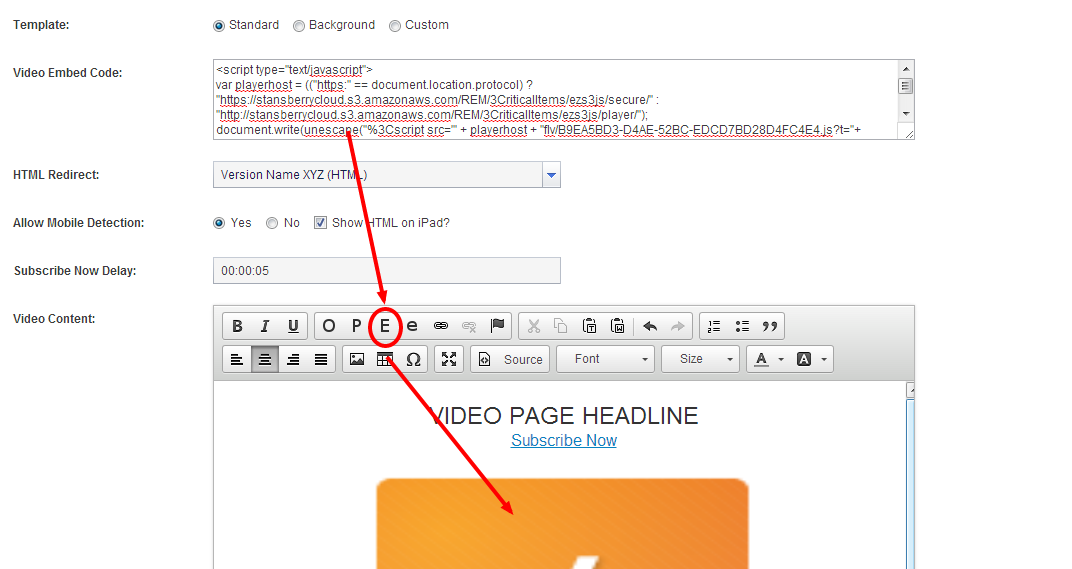
Task: Click the Subscribe Now Delay field
Action: (x=387, y=271)
